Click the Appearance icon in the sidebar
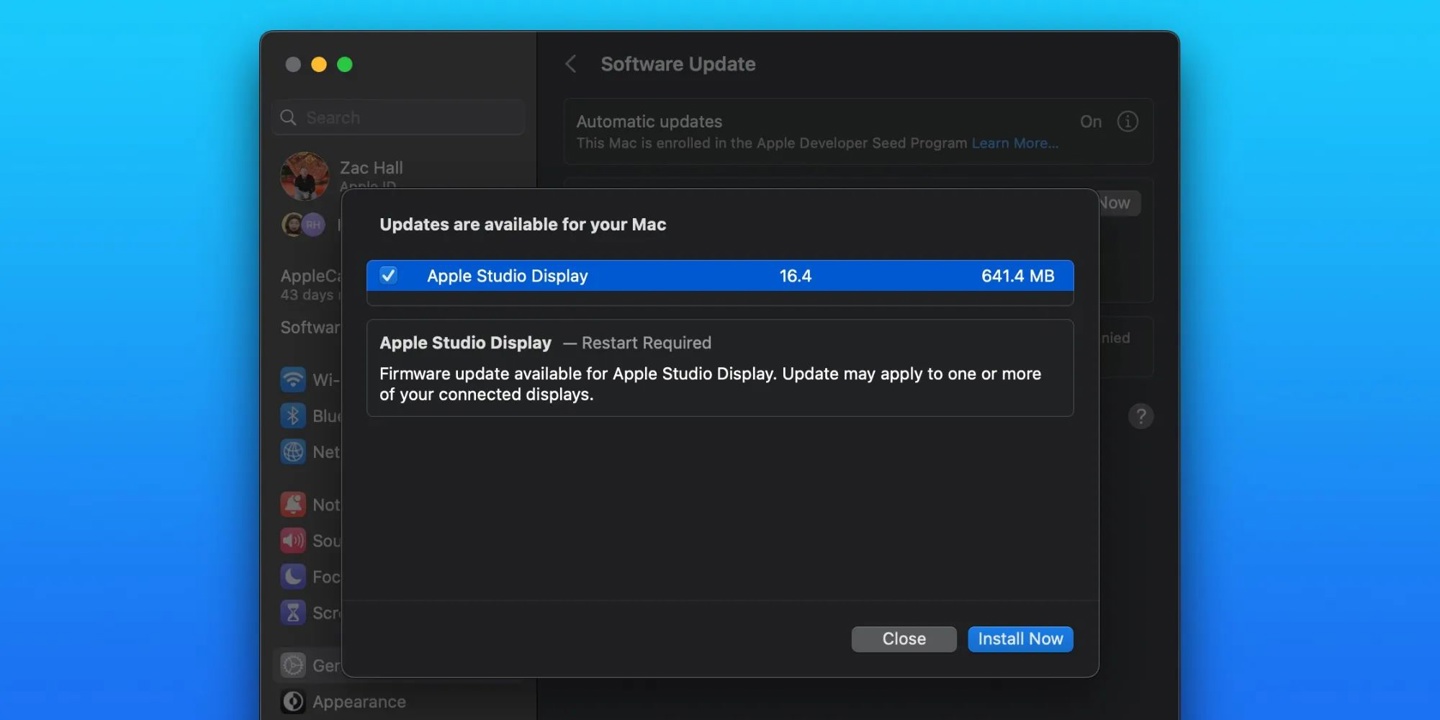This screenshot has height=720, width=1440. coord(293,702)
